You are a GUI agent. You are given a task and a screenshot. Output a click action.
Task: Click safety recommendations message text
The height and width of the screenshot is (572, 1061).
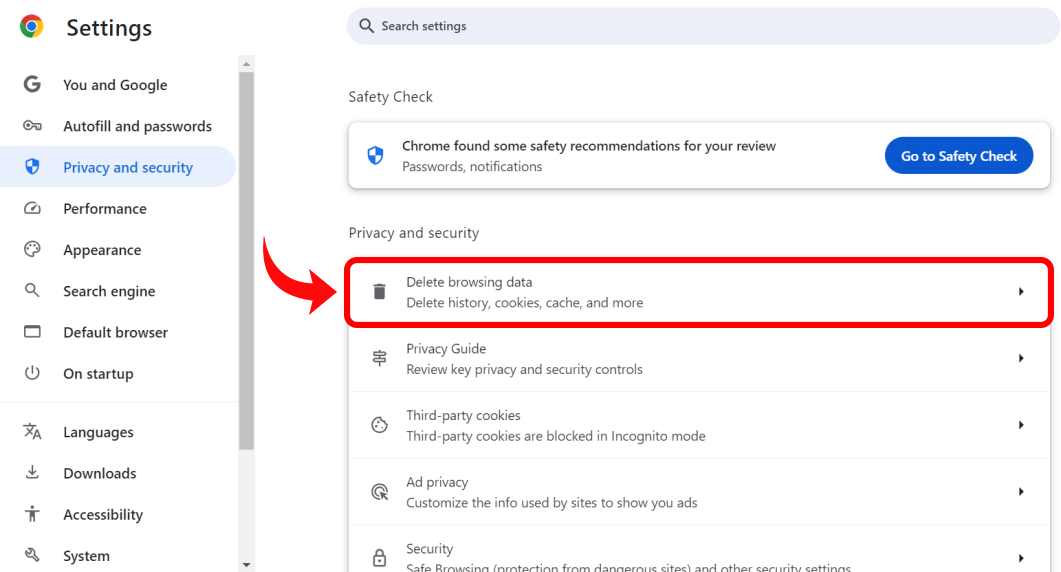tap(589, 146)
